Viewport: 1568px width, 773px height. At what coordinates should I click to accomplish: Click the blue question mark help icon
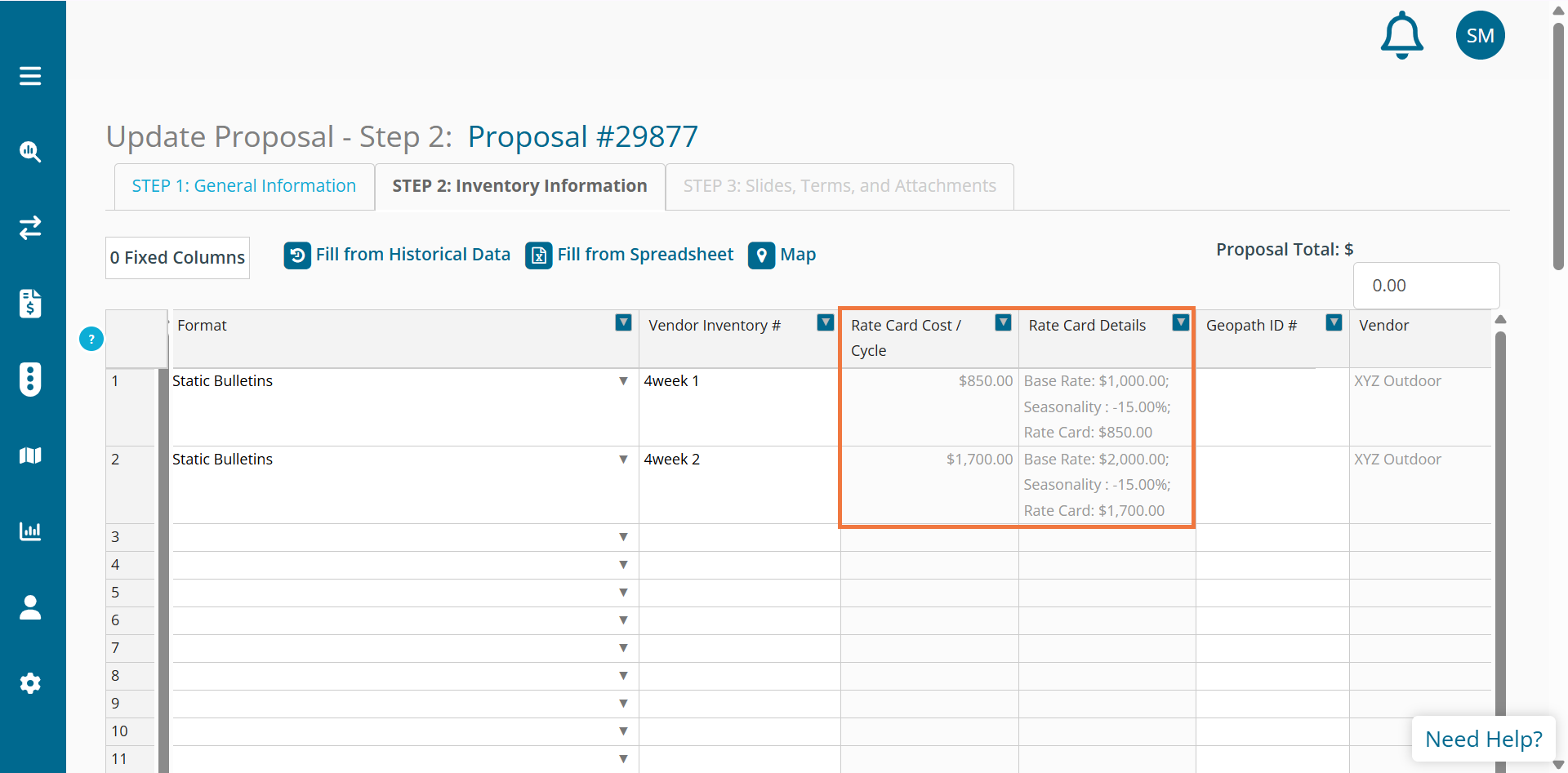pyautogui.click(x=91, y=339)
